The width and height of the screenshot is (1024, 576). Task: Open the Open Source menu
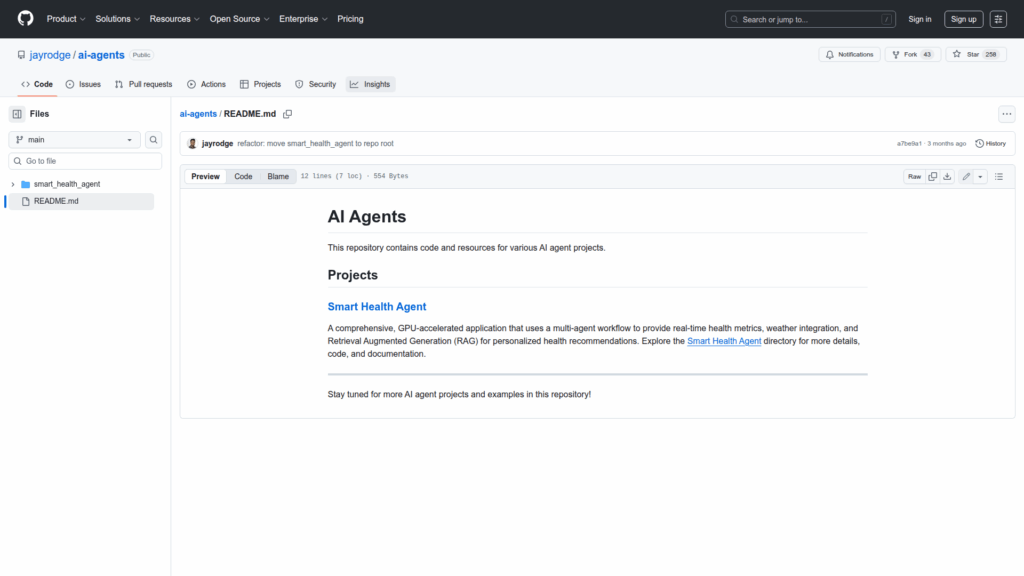[239, 19]
